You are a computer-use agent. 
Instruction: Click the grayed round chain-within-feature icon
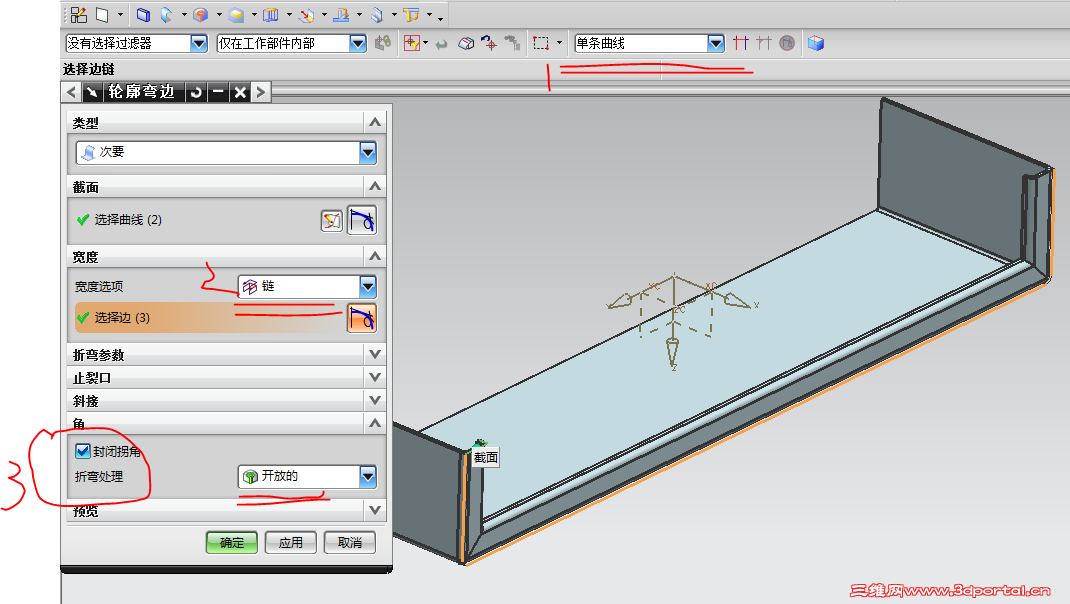pos(787,43)
